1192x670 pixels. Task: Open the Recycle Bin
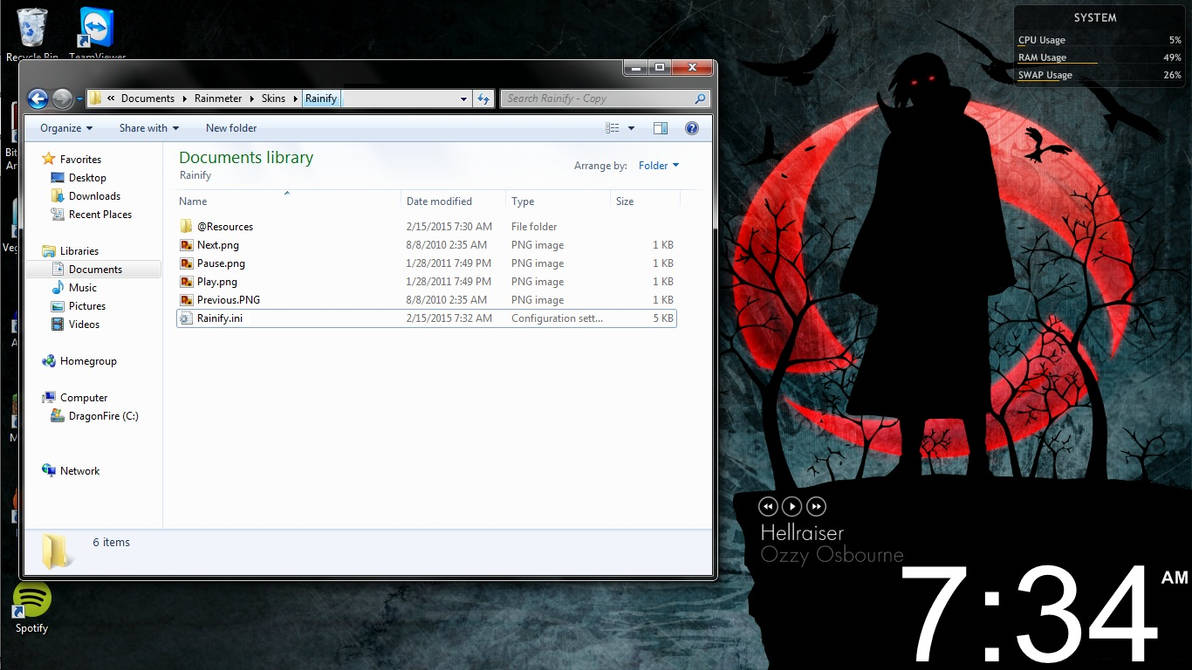30,22
